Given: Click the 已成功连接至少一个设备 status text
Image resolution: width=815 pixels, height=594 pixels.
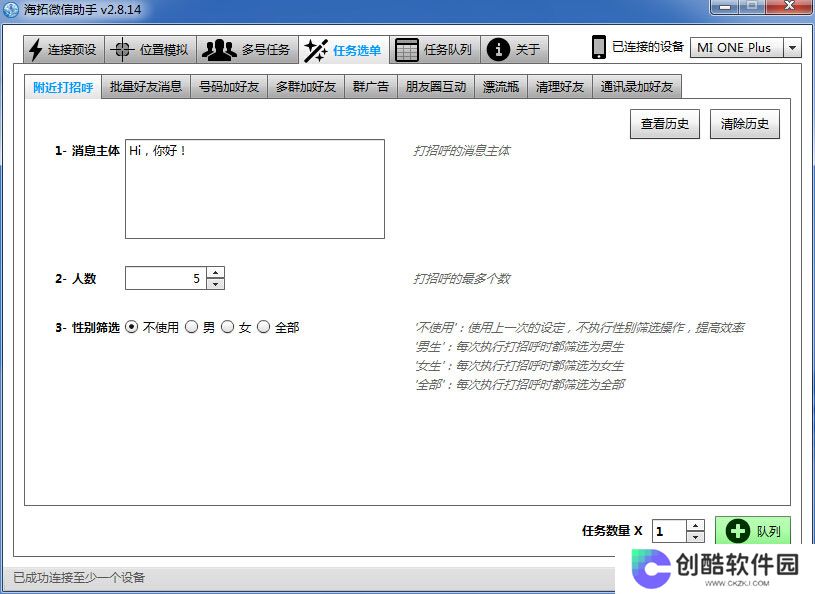Looking at the screenshot, I should click(x=79, y=577).
